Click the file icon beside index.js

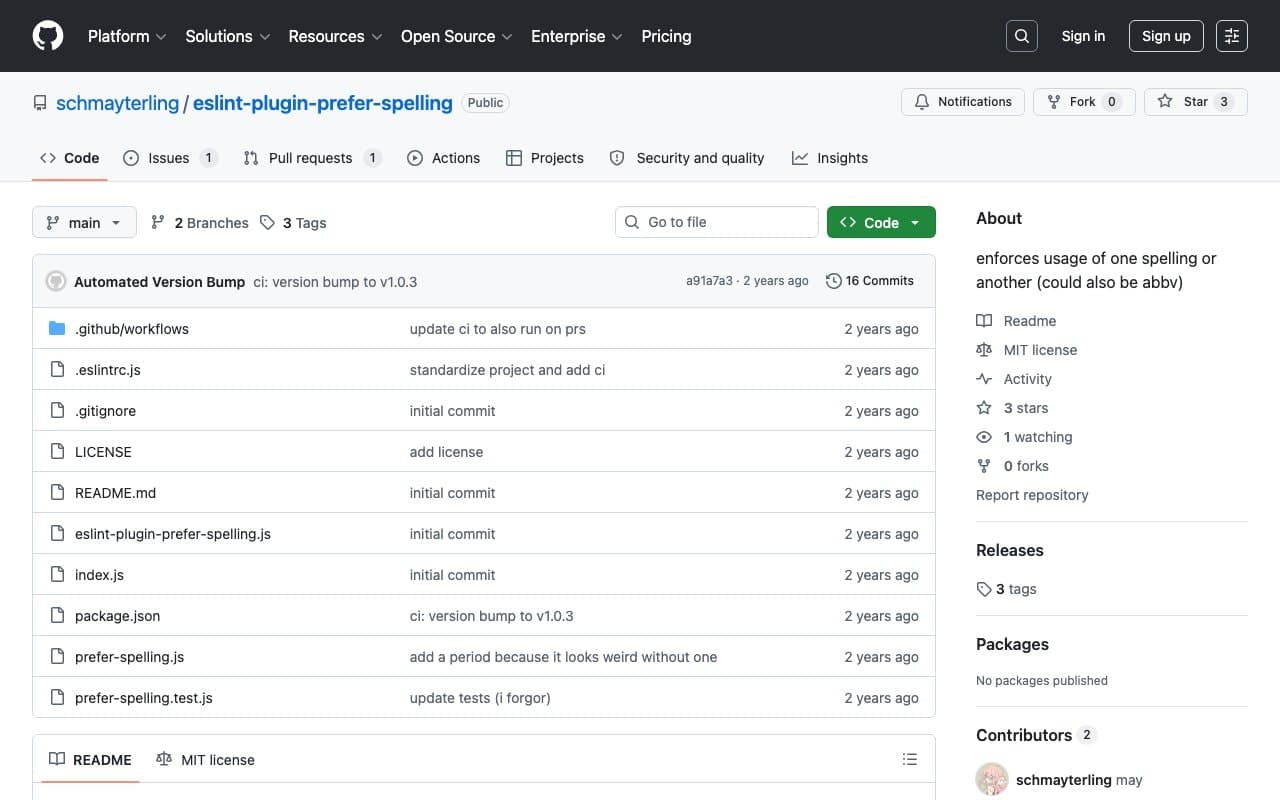coord(57,575)
